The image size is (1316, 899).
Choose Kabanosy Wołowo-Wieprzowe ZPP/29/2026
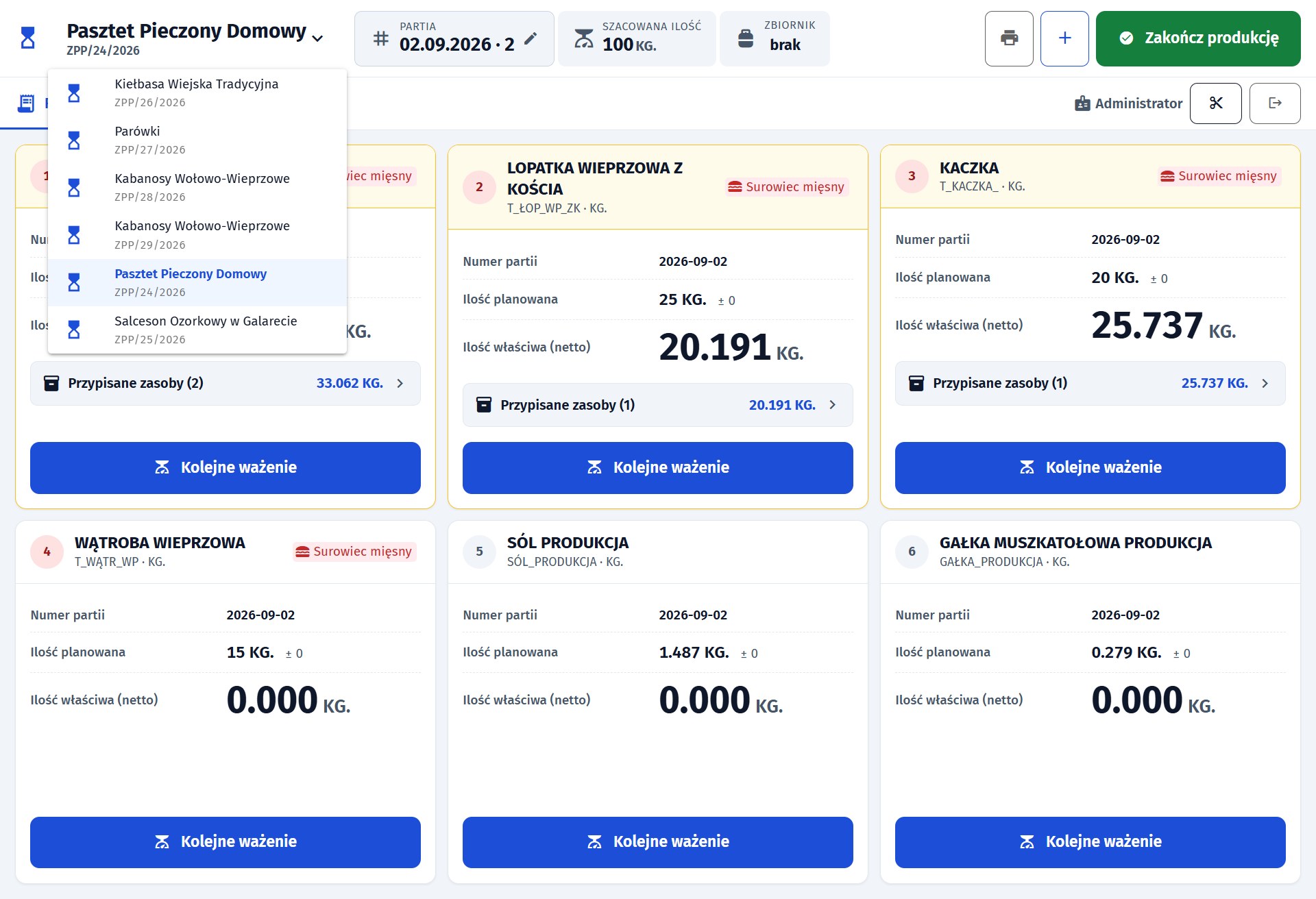pos(197,235)
